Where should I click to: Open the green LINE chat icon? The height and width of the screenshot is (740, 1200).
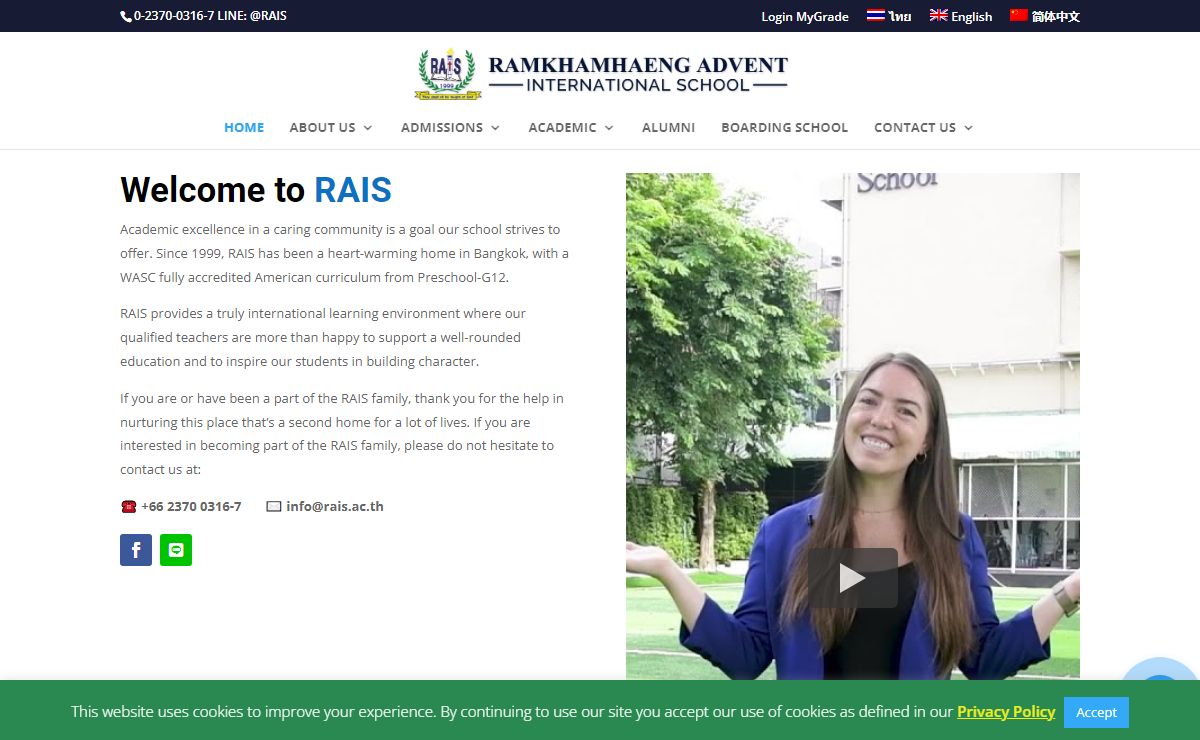[x=176, y=550]
